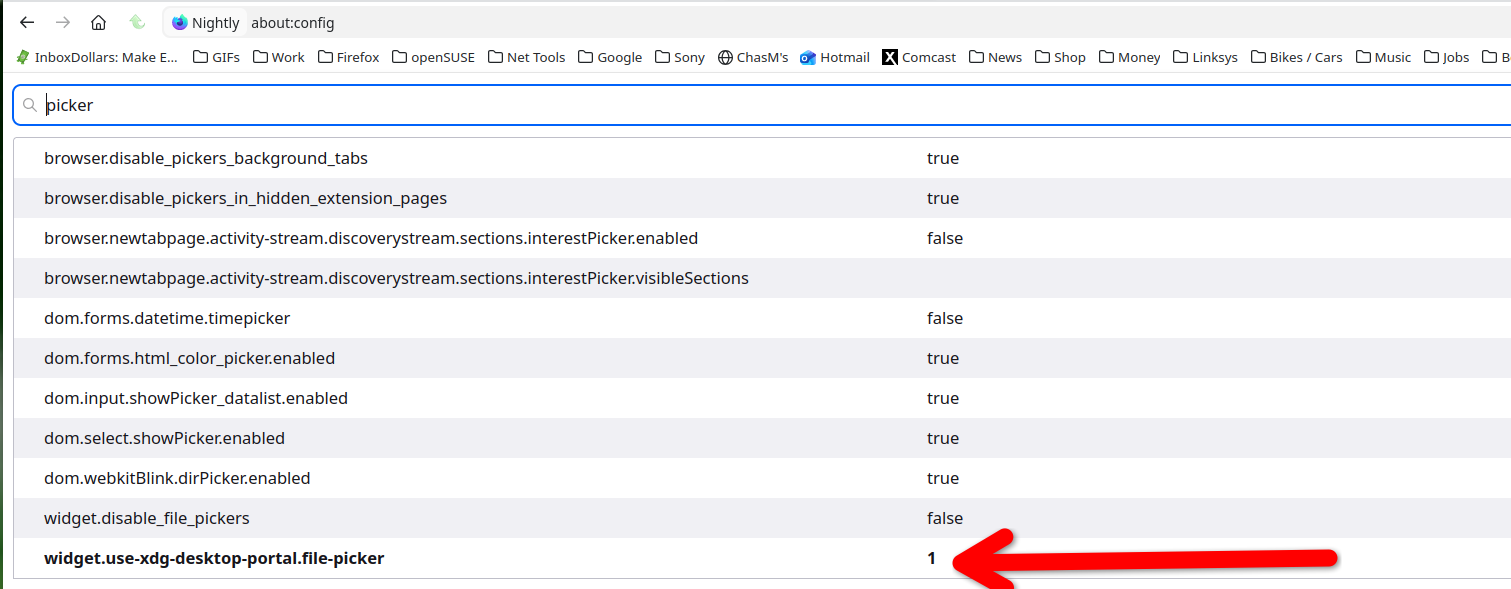The width and height of the screenshot is (1511, 589).
Task: Go to the Home page icon
Action: pyautogui.click(x=98, y=22)
